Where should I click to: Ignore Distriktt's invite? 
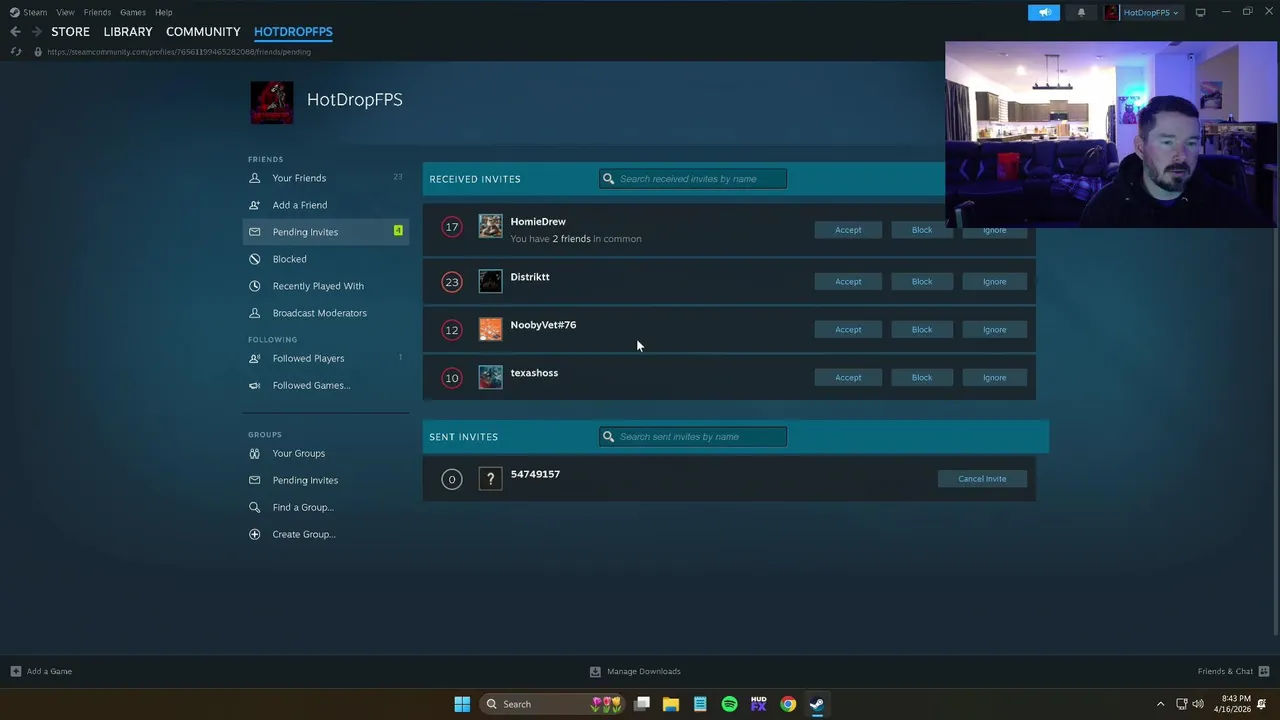994,282
